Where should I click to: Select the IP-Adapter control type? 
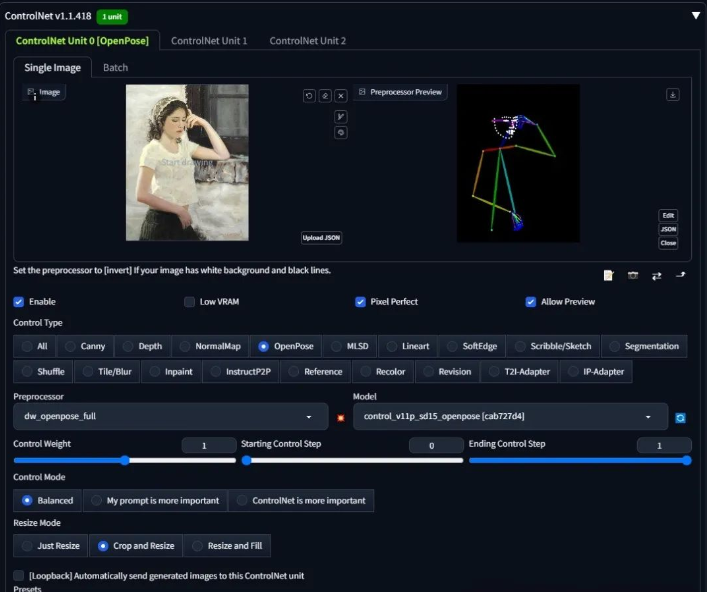click(596, 372)
